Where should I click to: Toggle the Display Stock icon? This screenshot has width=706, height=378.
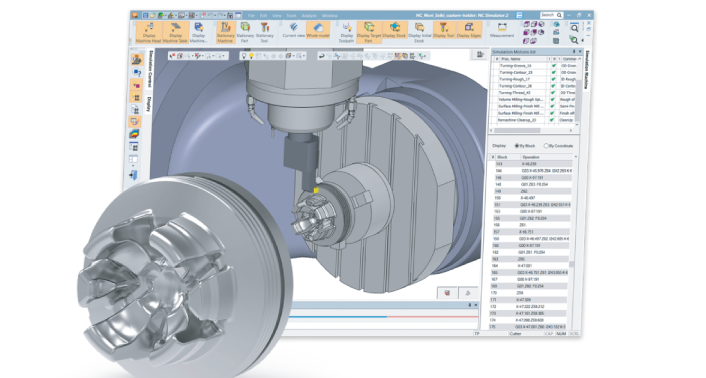(395, 30)
